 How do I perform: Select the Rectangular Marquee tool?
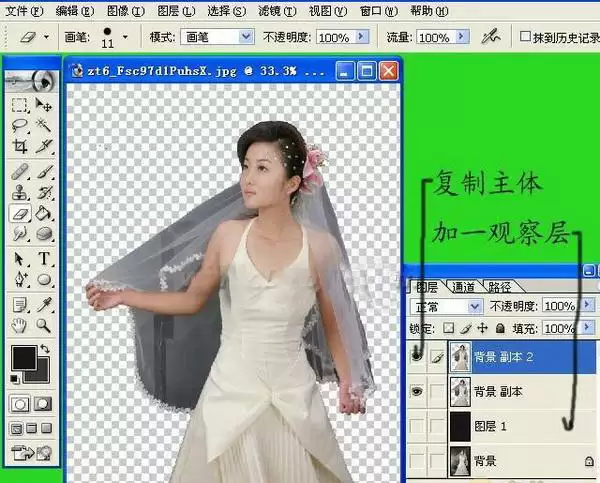coord(19,104)
